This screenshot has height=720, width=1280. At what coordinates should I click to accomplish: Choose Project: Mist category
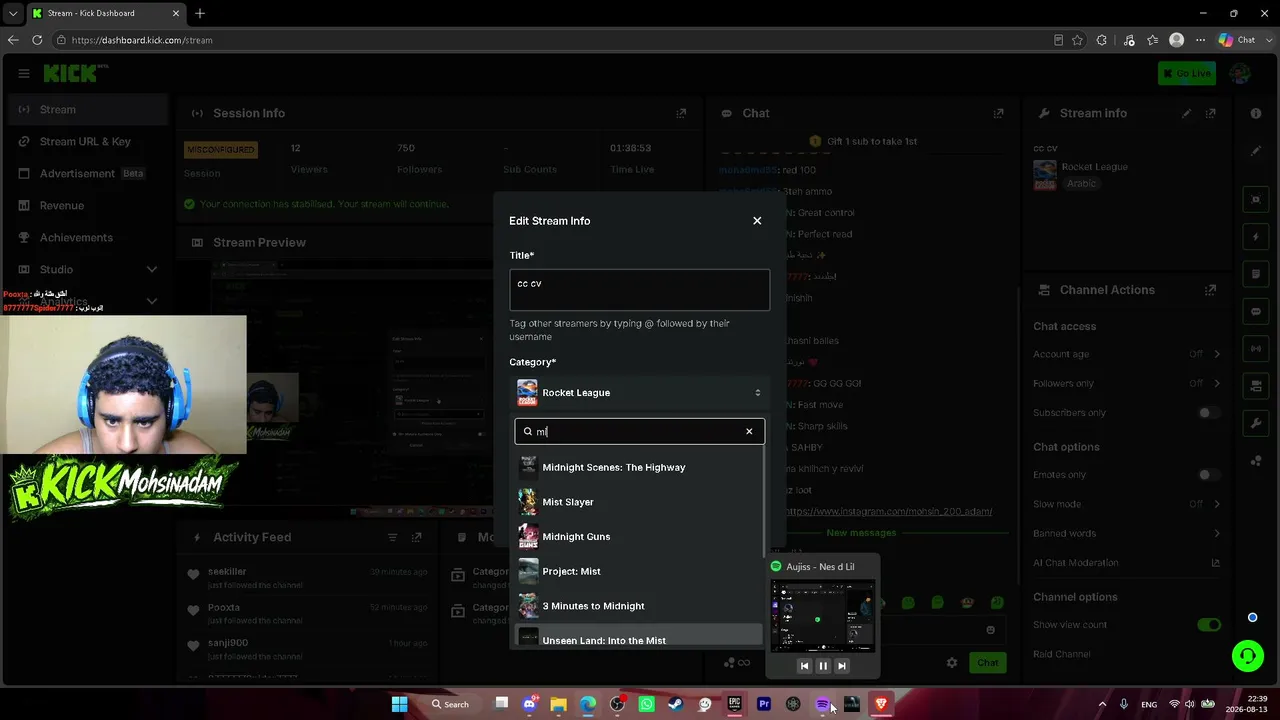[x=639, y=571]
